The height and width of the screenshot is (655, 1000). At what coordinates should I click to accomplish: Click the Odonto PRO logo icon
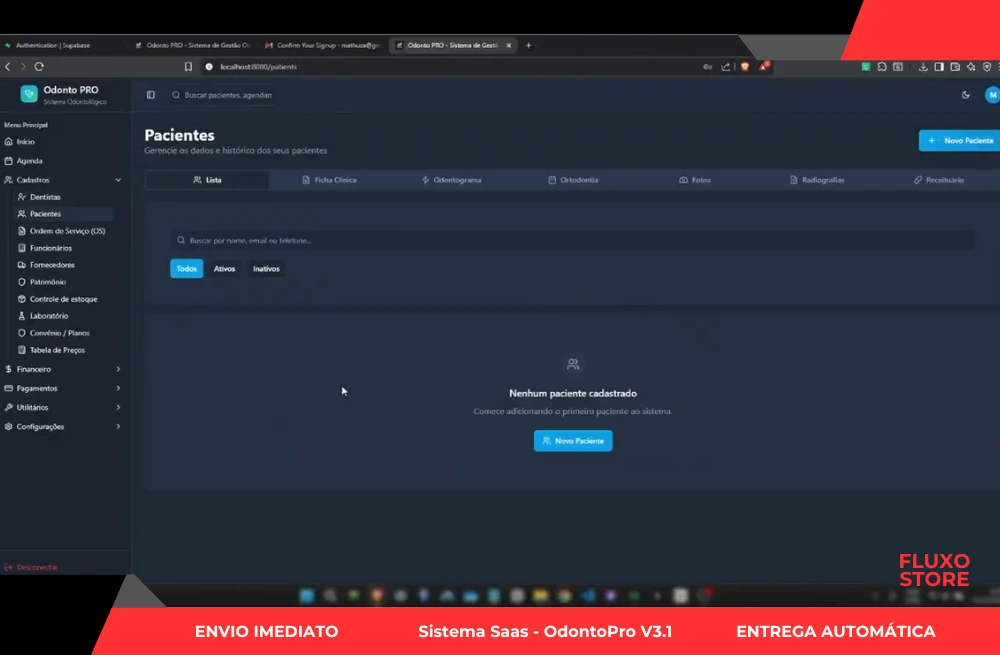coord(29,93)
